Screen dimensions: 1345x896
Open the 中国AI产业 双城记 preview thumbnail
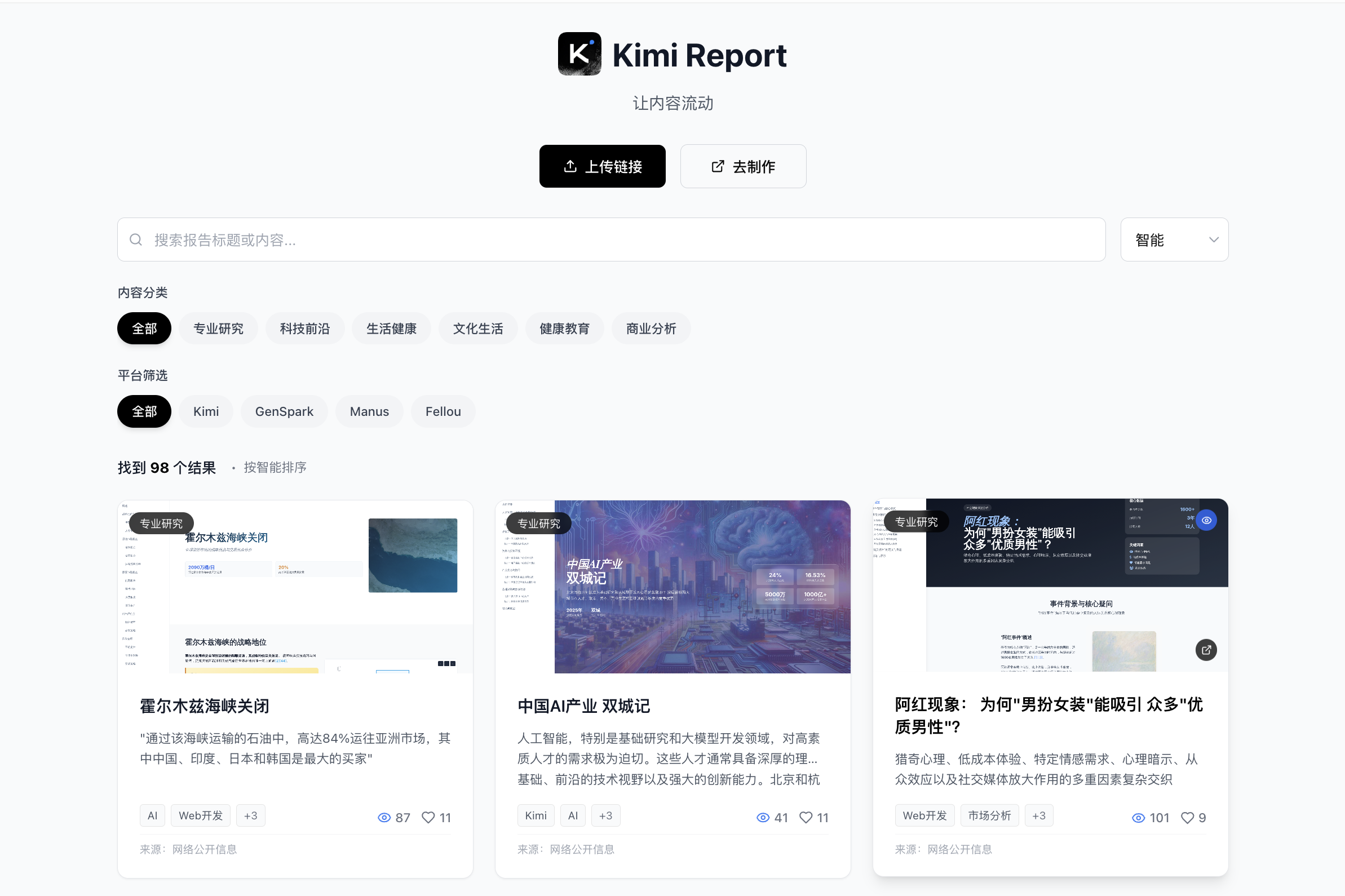(673, 587)
